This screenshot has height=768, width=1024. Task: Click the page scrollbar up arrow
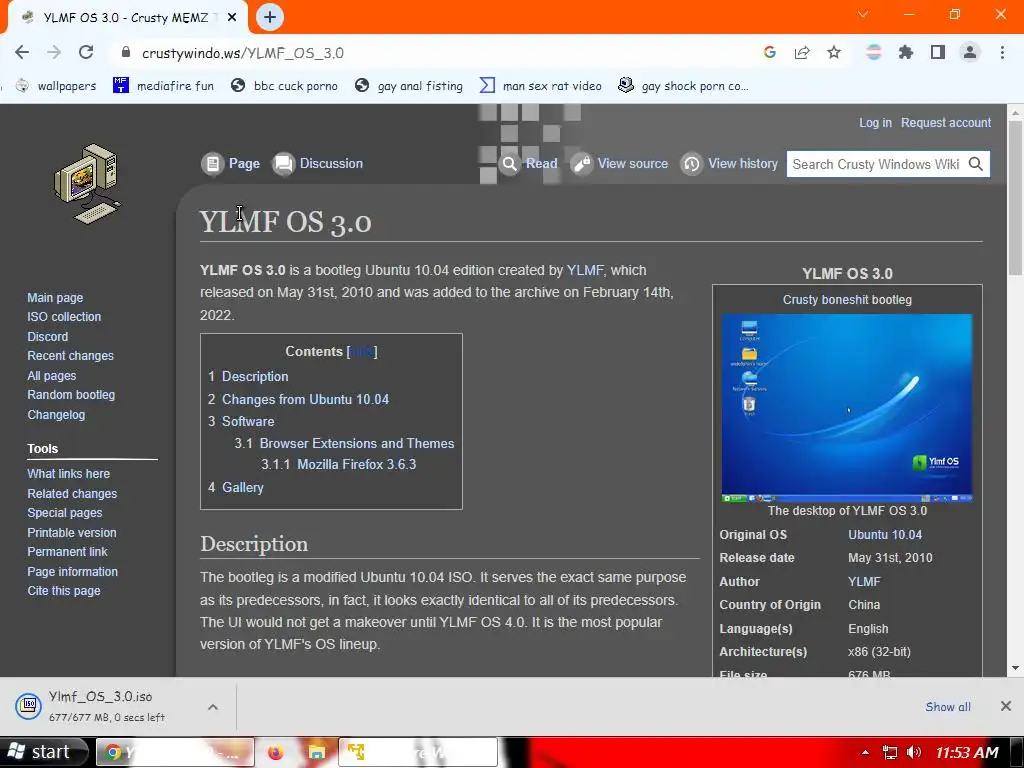(x=1015, y=112)
